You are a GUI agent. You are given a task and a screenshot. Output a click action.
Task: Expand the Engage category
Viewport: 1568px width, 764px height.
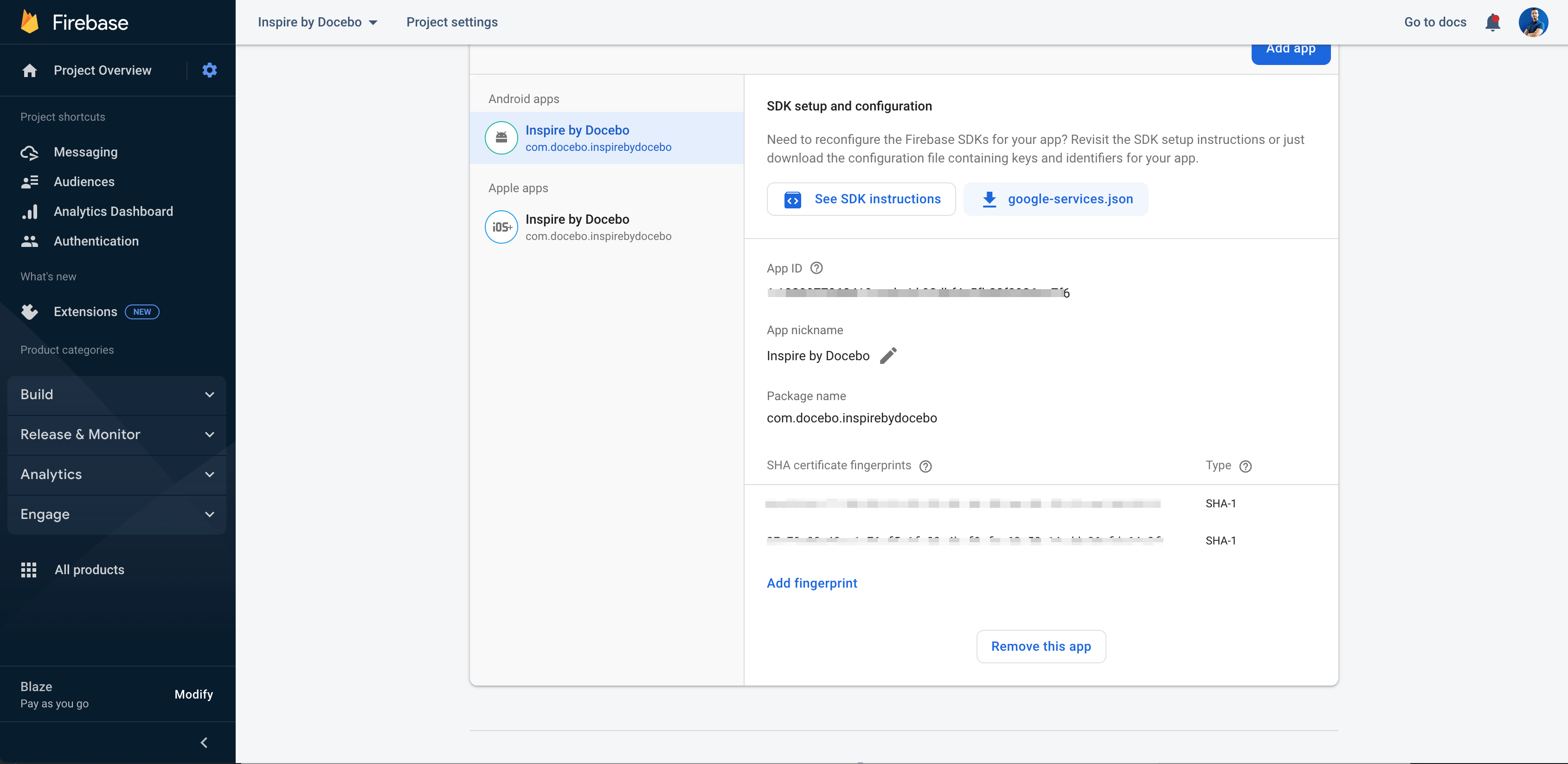(x=117, y=514)
